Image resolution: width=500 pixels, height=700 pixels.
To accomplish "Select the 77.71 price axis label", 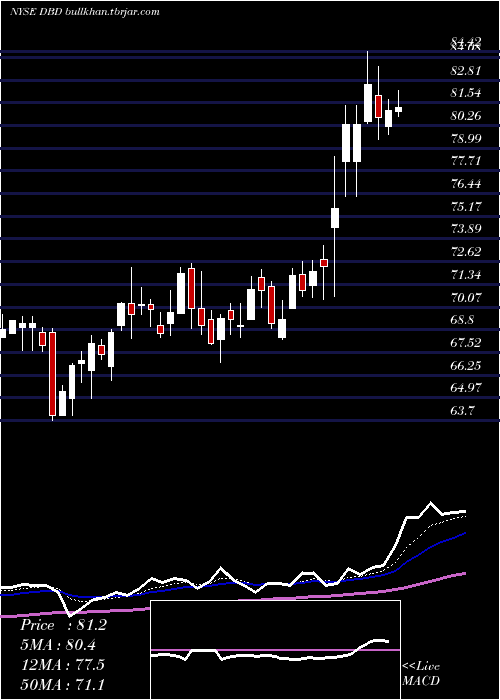I will [x=466, y=161].
